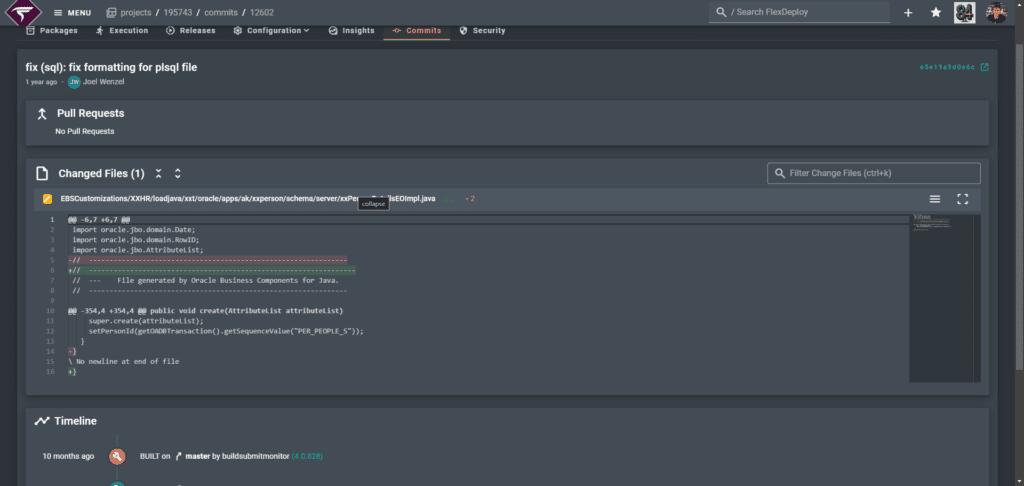Switch to Security tab

483,30
